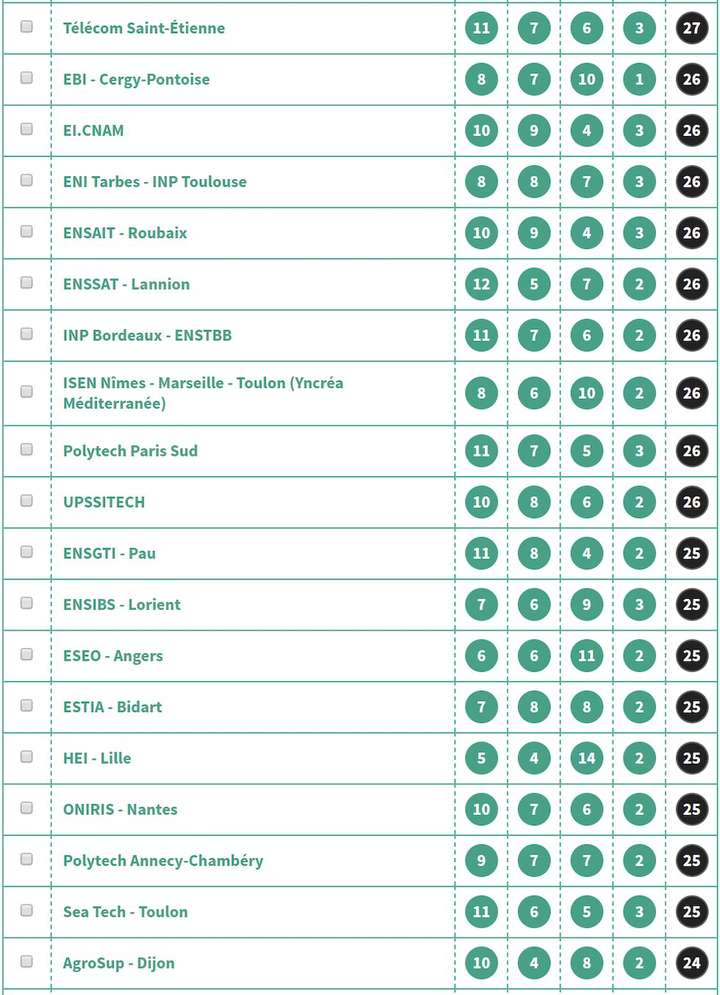This screenshot has width=720, height=995.
Task: Click the black total score 27 badge
Action: pyautogui.click(x=692, y=28)
